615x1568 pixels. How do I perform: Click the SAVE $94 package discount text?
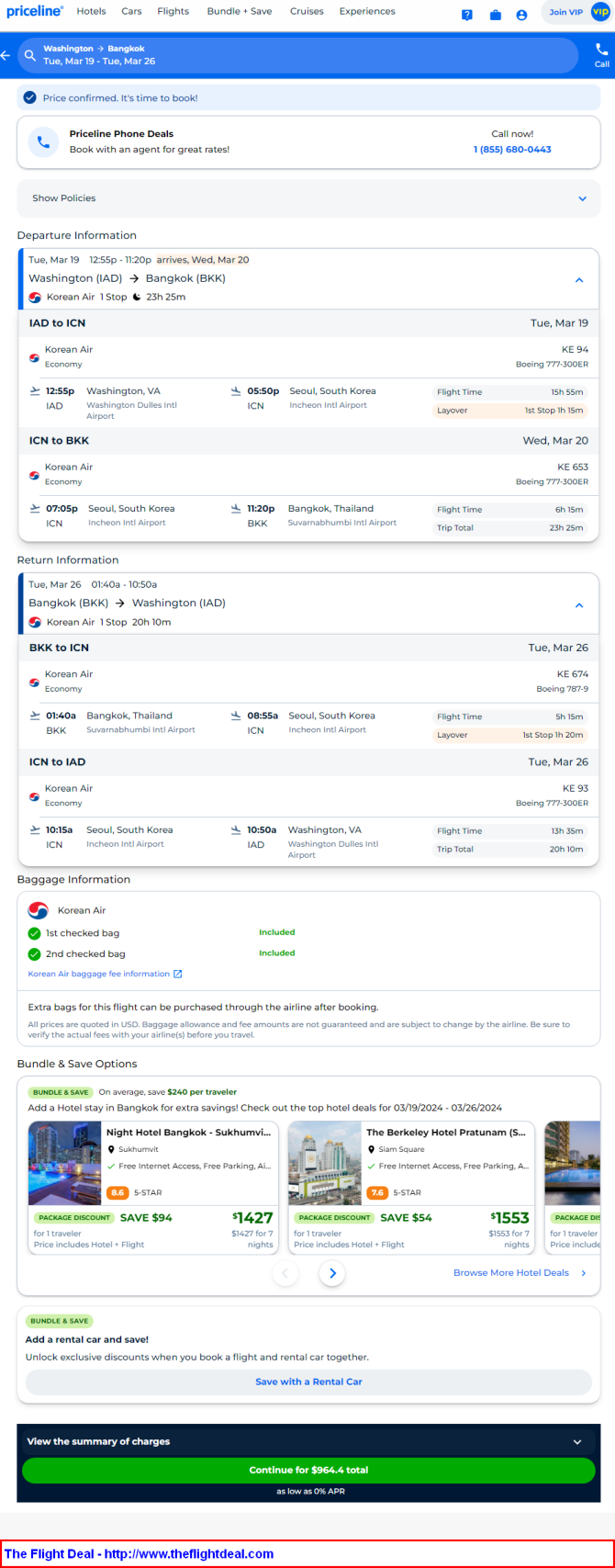pyautogui.click(x=146, y=1218)
